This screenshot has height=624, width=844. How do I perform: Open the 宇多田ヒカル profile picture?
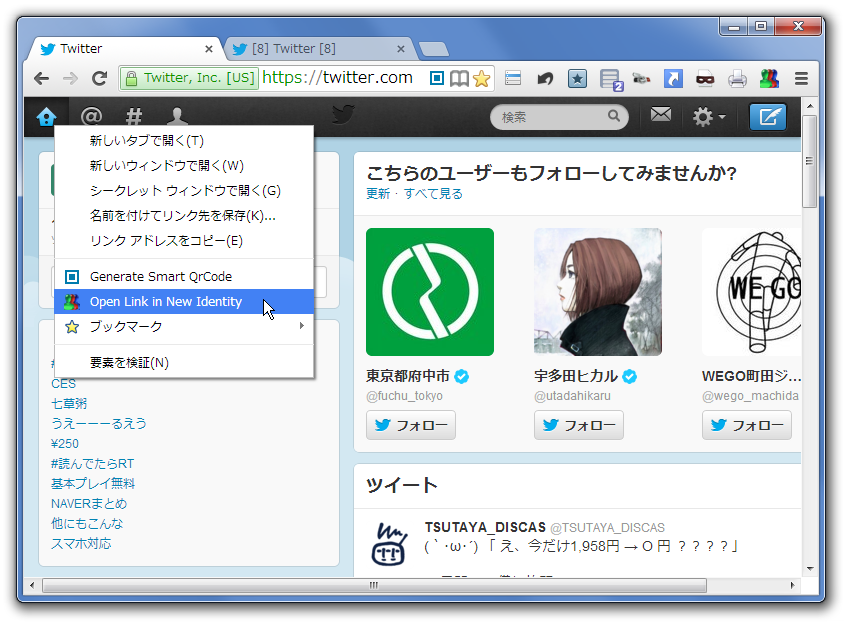click(x=598, y=292)
